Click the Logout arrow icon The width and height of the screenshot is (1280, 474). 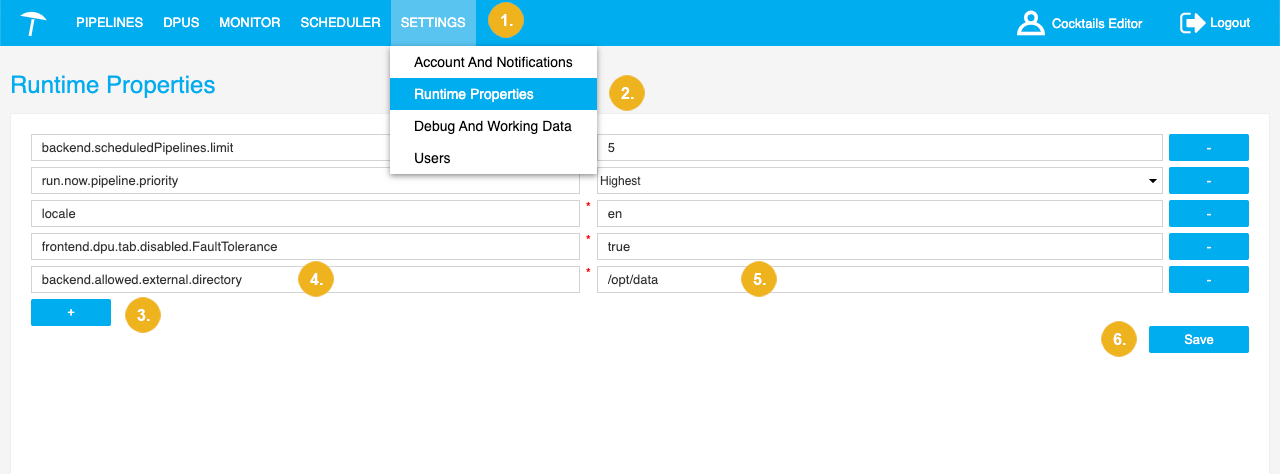coord(1192,23)
